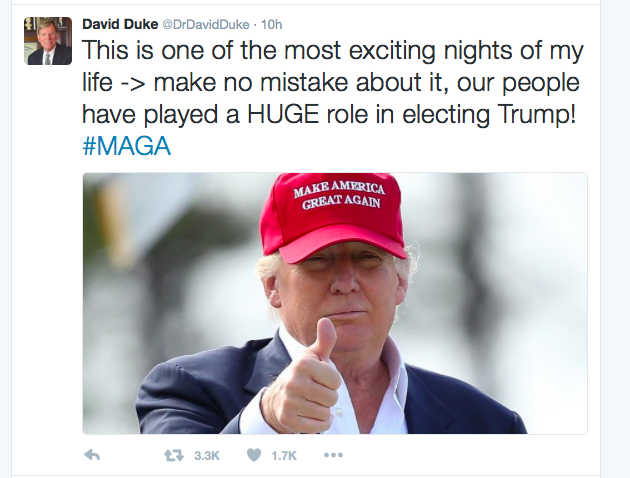Click the 10h timestamp link
This screenshot has width=630, height=478.
(x=272, y=25)
